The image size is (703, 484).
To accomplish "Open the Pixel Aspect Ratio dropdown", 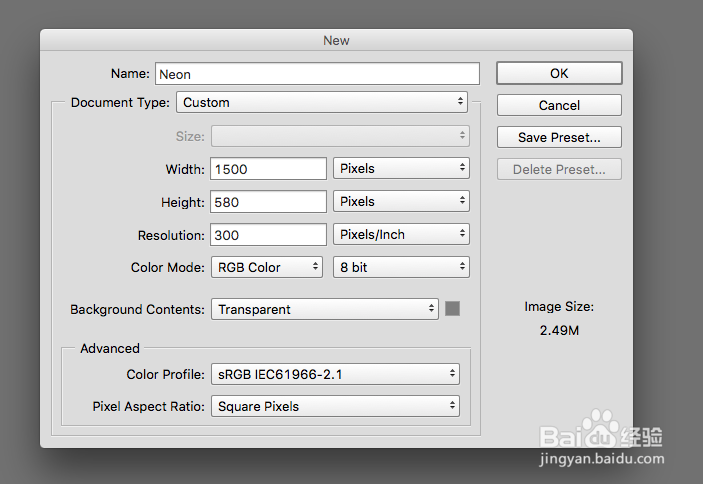I will click(x=335, y=406).
